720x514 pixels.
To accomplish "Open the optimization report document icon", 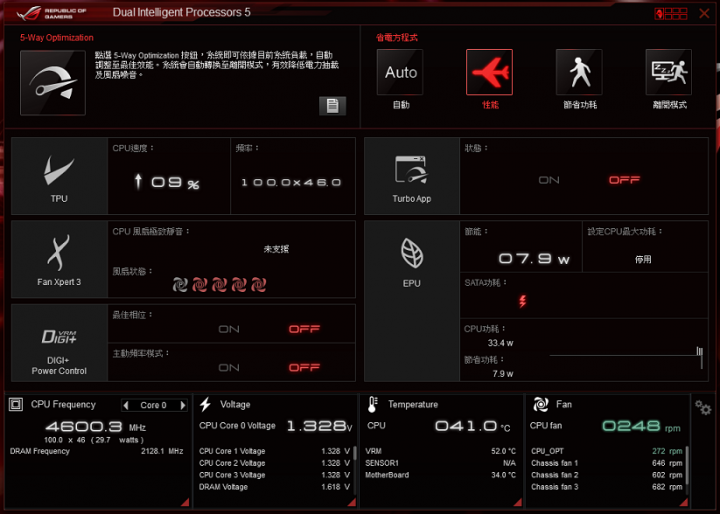I will [x=332, y=106].
